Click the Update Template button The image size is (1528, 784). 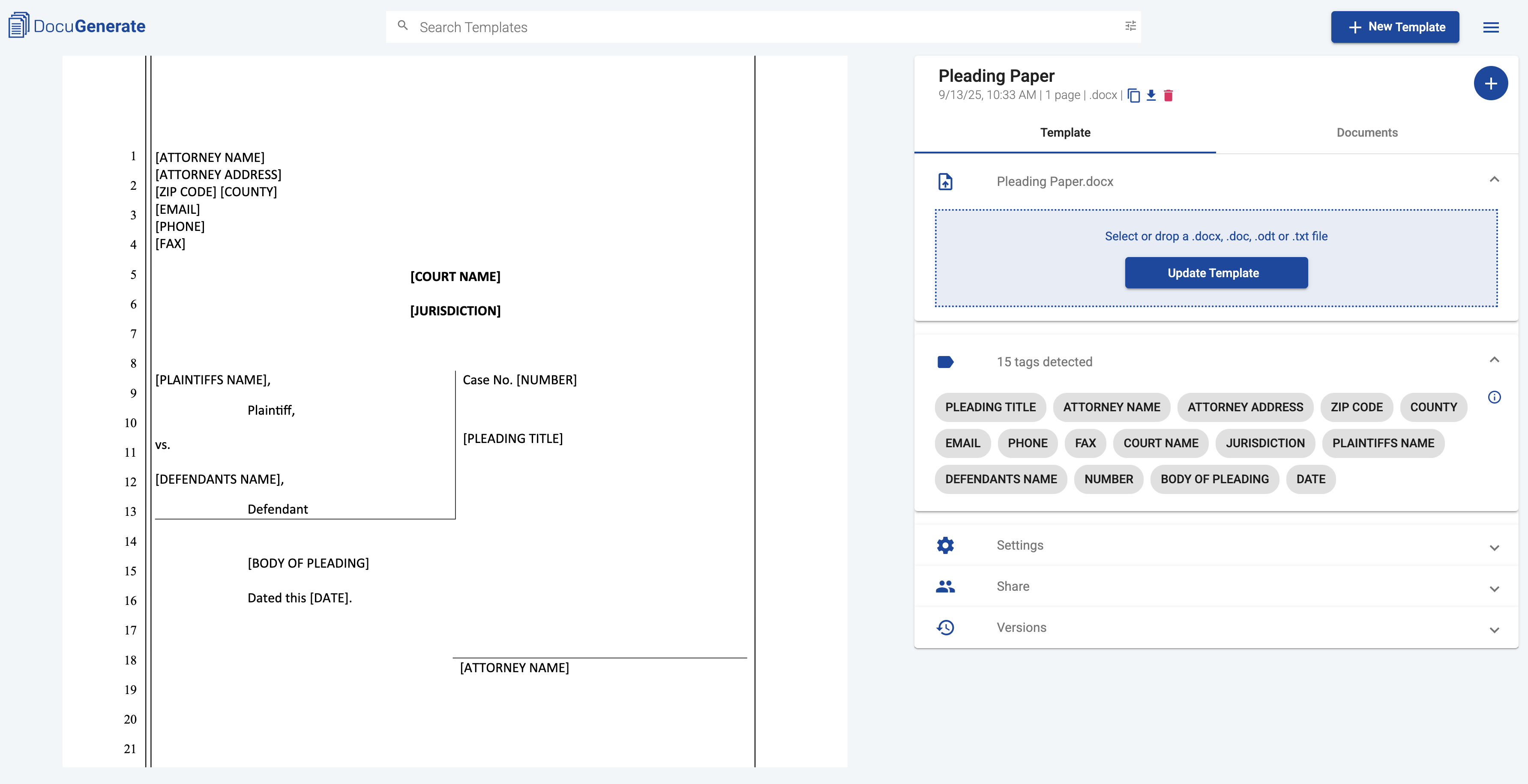(1216, 273)
